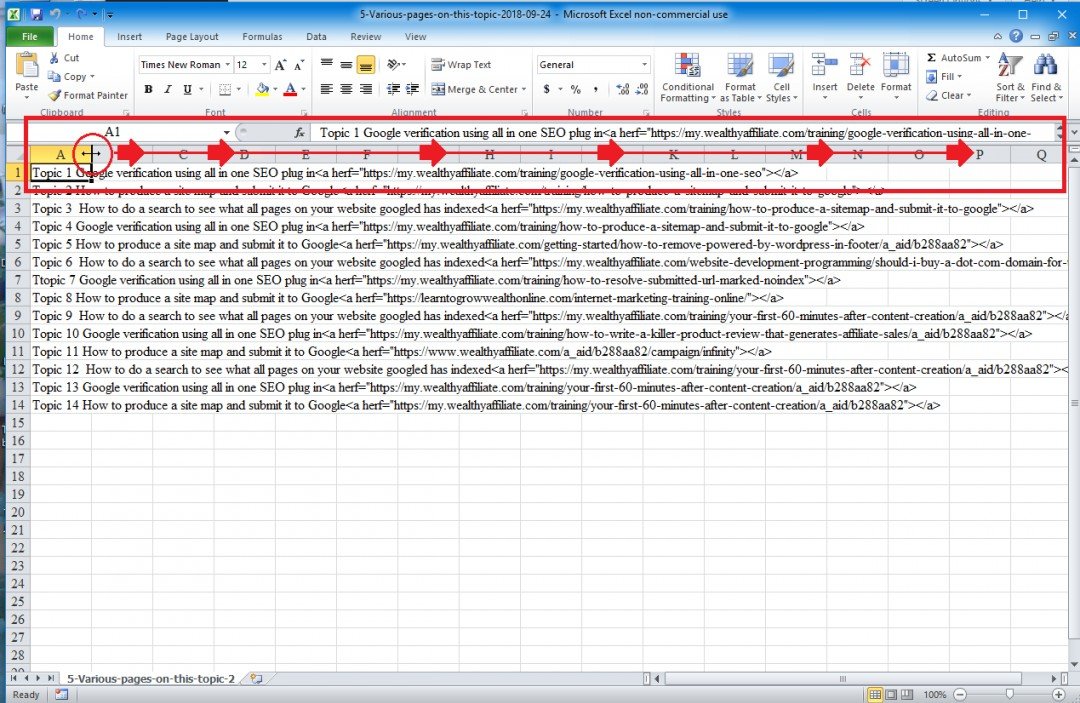
Task: Click the Format cells icon
Action: pos(895,65)
